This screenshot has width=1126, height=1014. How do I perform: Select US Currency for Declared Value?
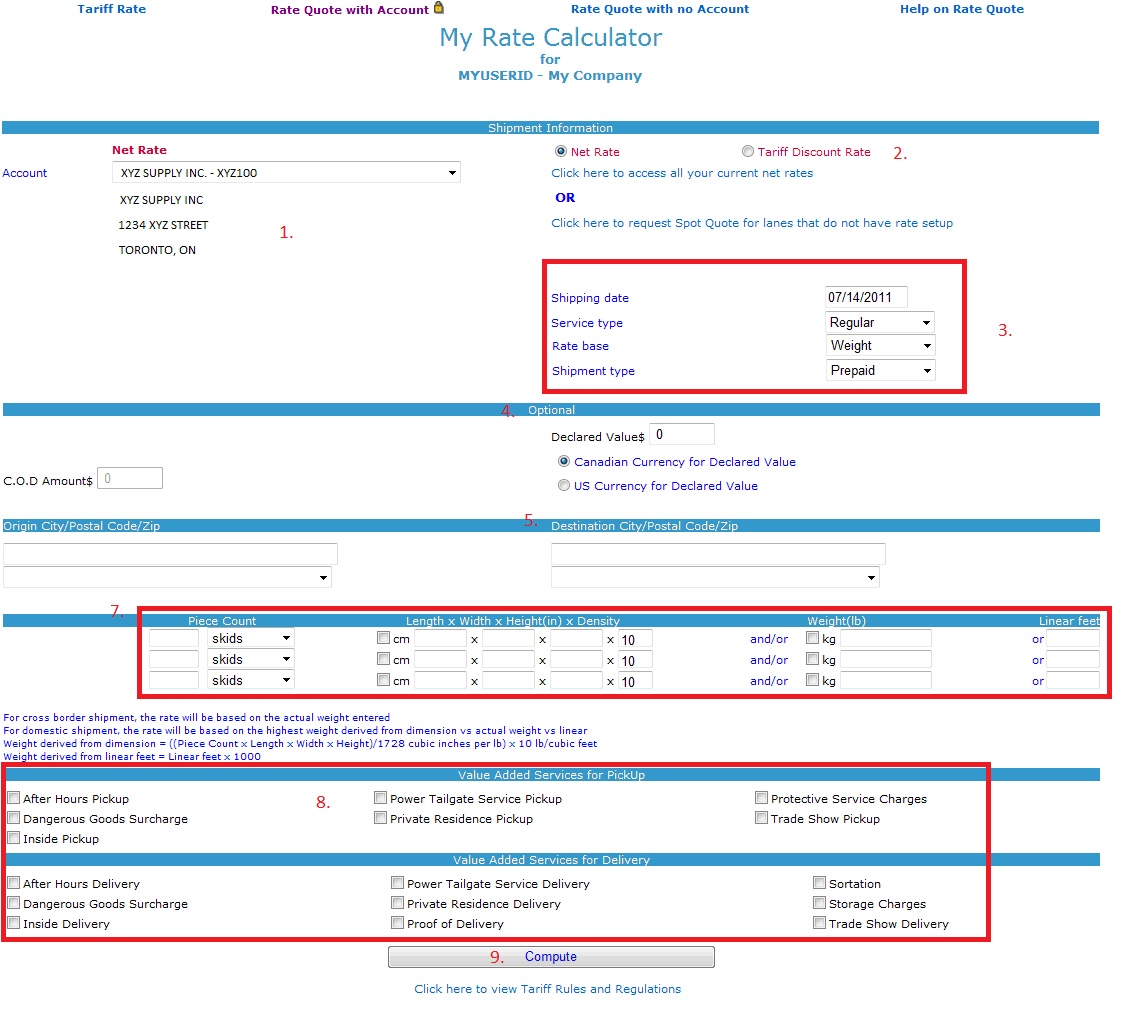point(564,486)
